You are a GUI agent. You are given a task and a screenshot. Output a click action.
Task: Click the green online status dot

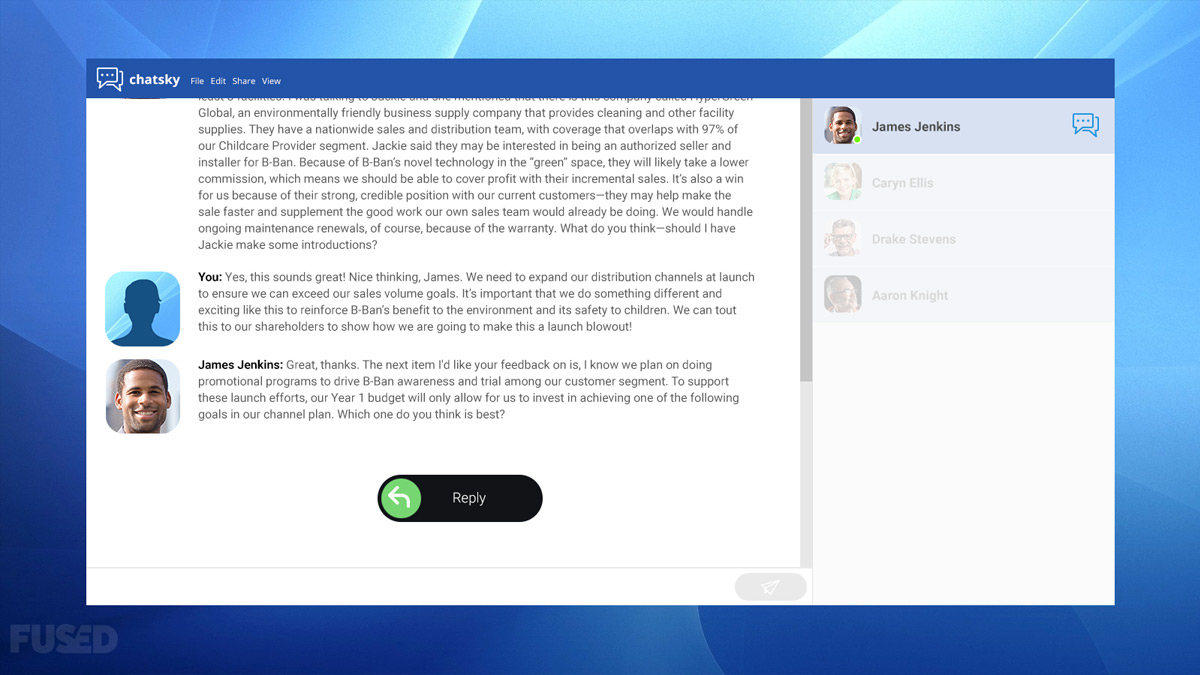(x=857, y=140)
